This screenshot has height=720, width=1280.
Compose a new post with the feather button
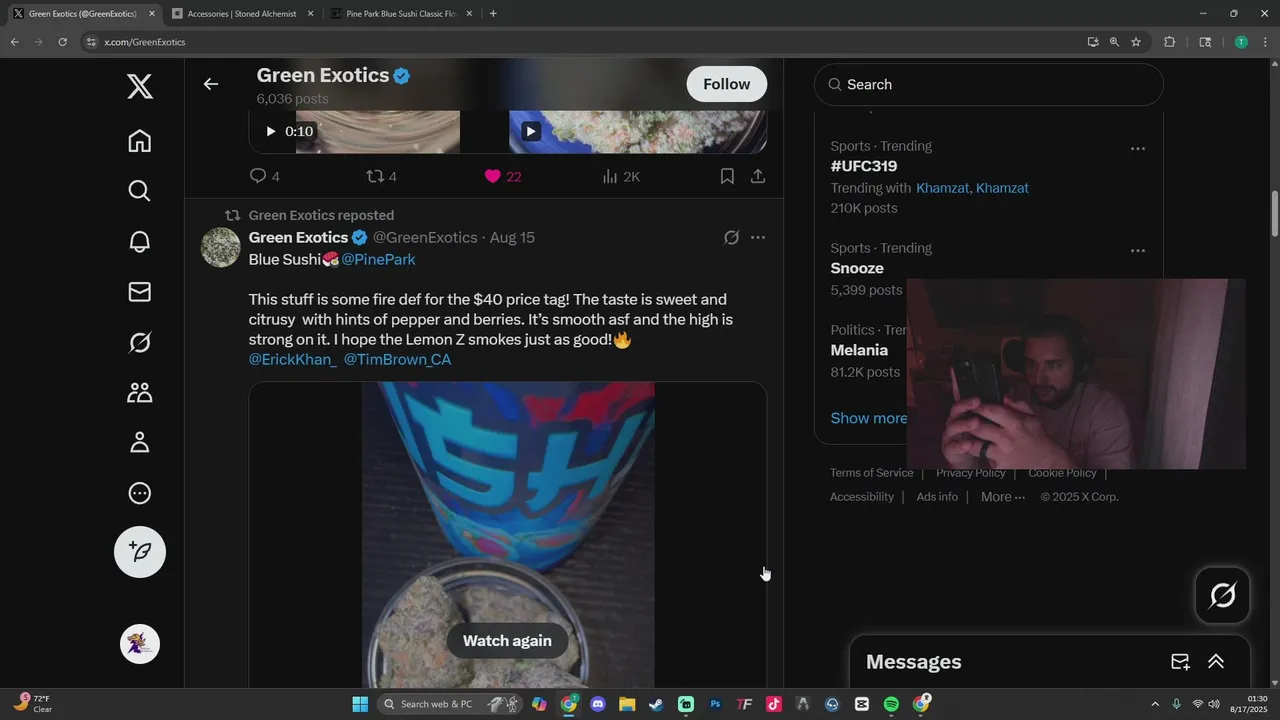pos(140,552)
